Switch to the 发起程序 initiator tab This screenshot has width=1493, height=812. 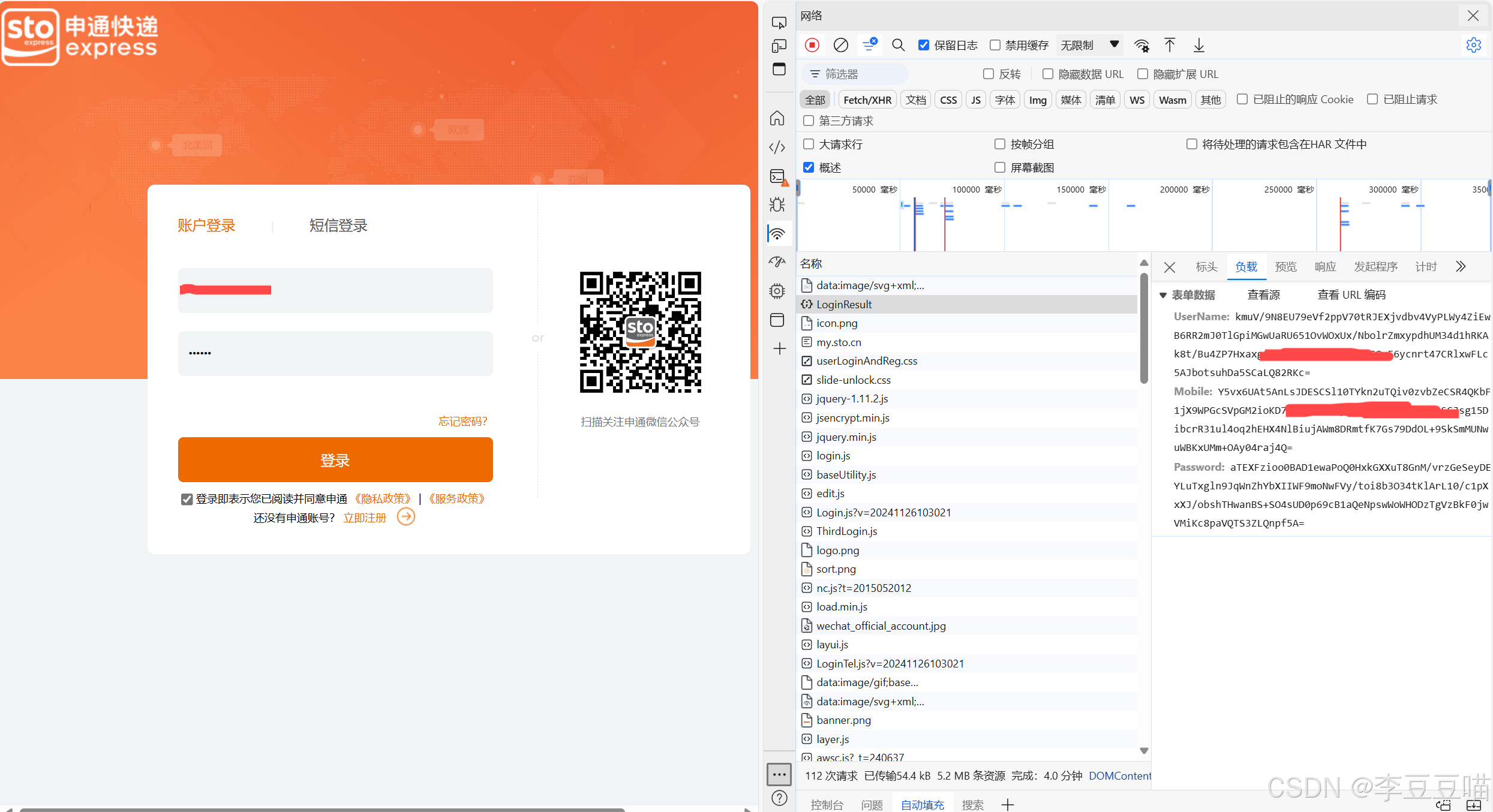pyautogui.click(x=1375, y=267)
